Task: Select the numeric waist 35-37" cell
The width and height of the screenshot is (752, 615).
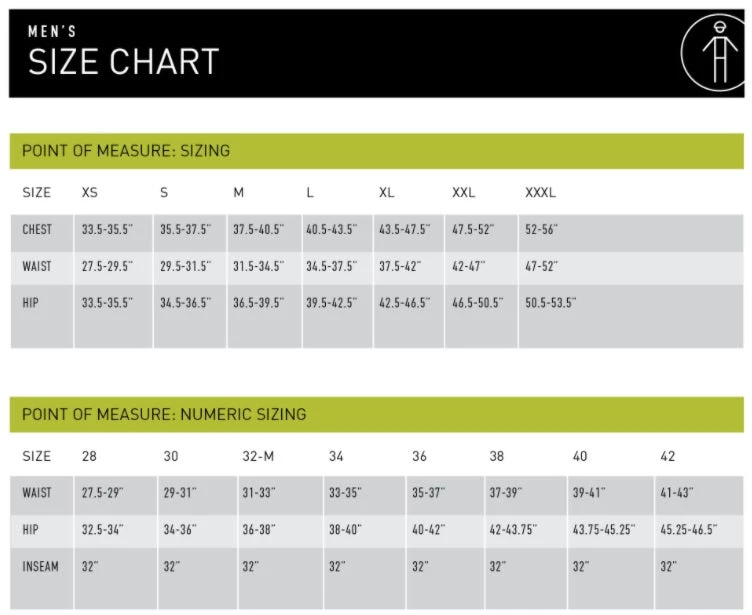Action: pyautogui.click(x=429, y=493)
